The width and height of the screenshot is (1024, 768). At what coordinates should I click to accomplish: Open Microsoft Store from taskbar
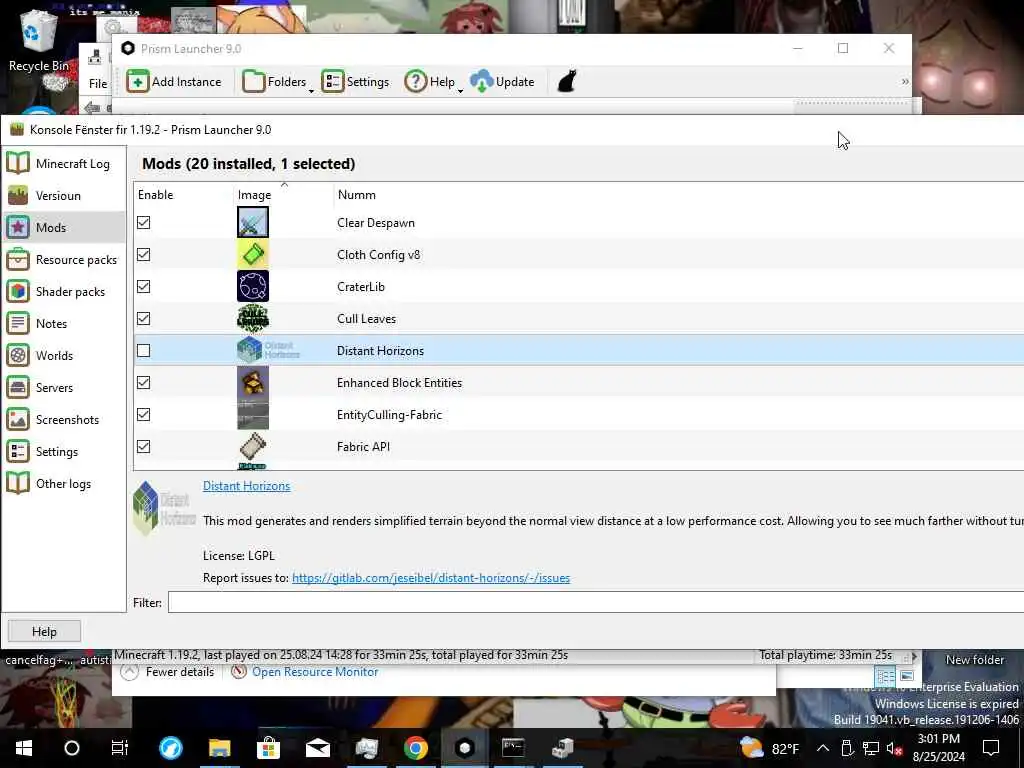268,748
